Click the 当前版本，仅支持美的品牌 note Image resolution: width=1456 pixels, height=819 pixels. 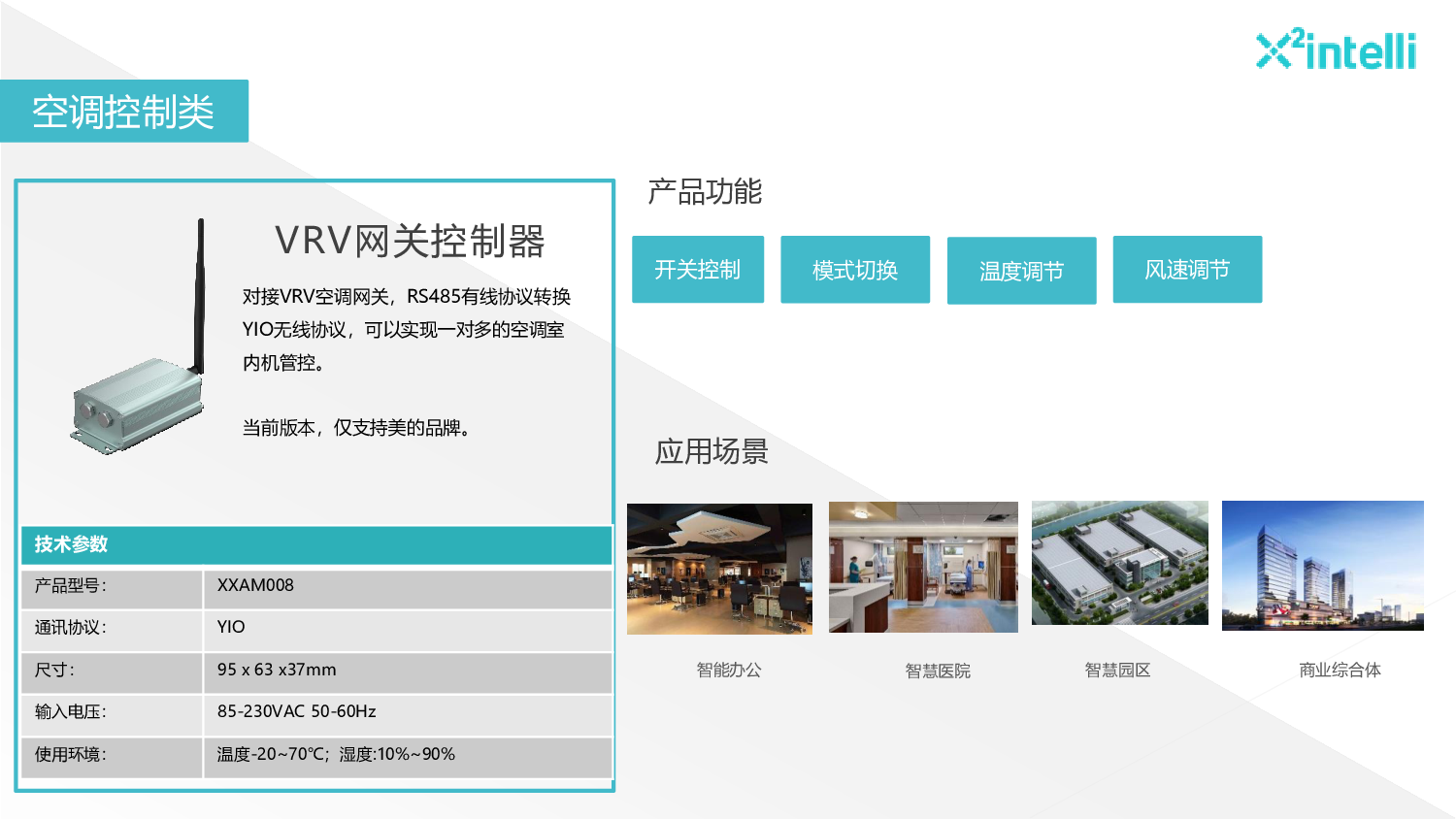pos(357,428)
